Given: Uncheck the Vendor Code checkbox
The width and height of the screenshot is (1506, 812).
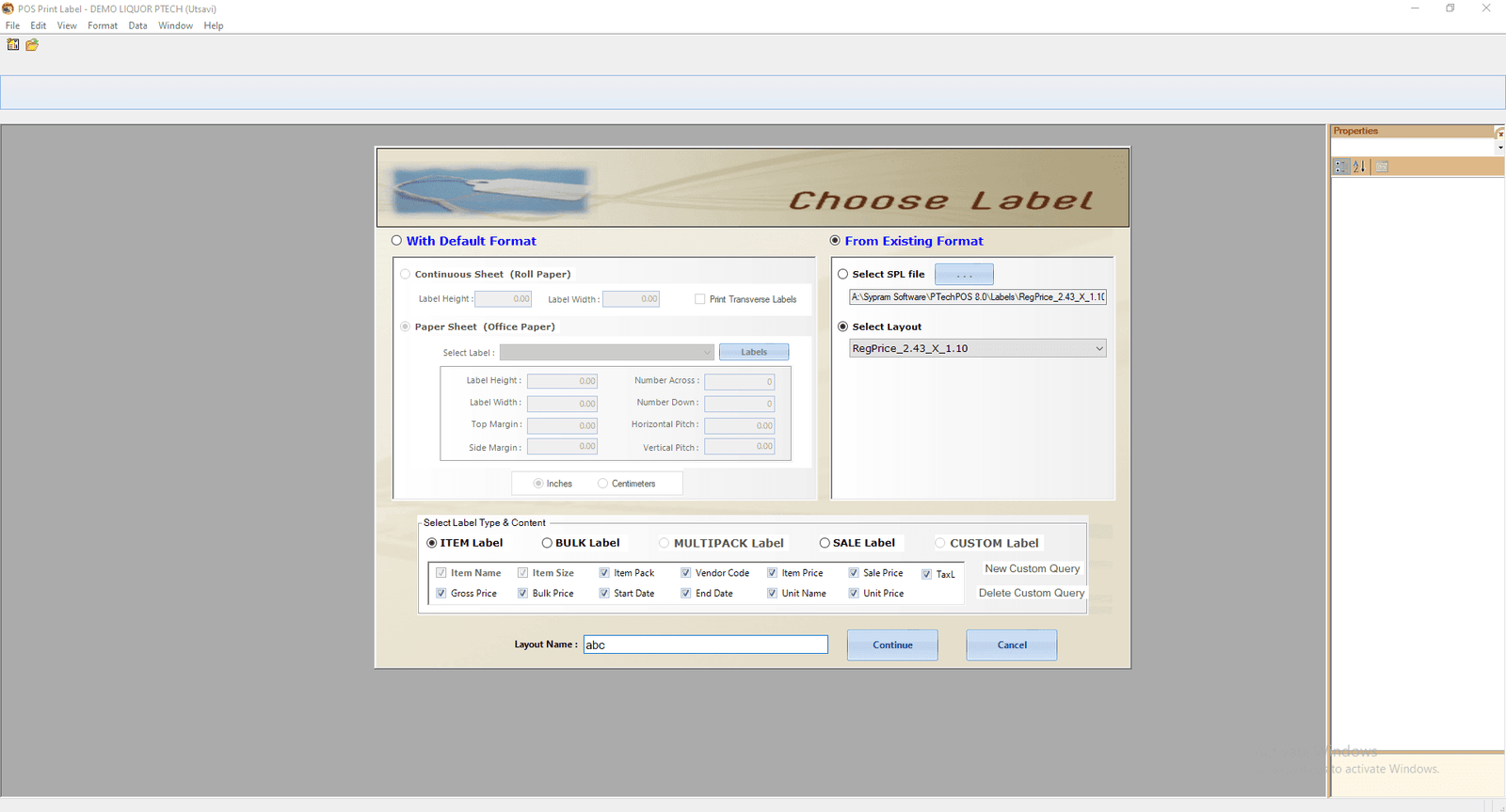Looking at the screenshot, I should pyautogui.click(x=686, y=573).
